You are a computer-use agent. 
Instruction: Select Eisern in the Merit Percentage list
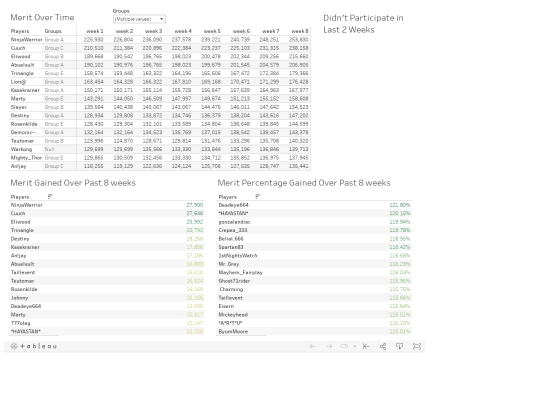226,306
